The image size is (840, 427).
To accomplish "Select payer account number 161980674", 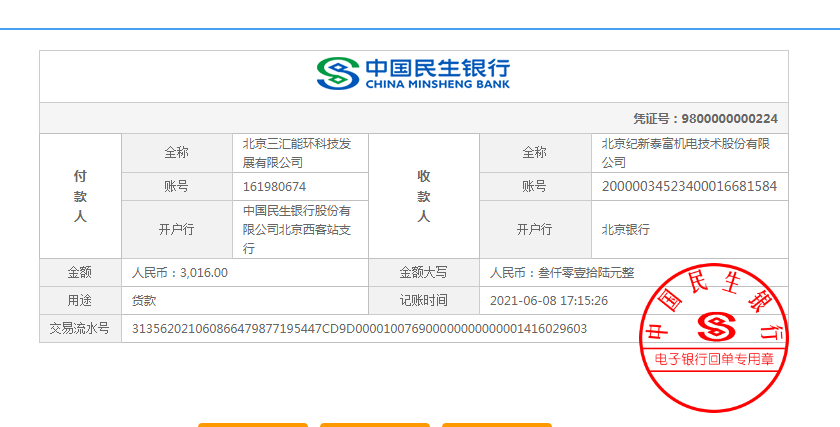I will [274, 186].
